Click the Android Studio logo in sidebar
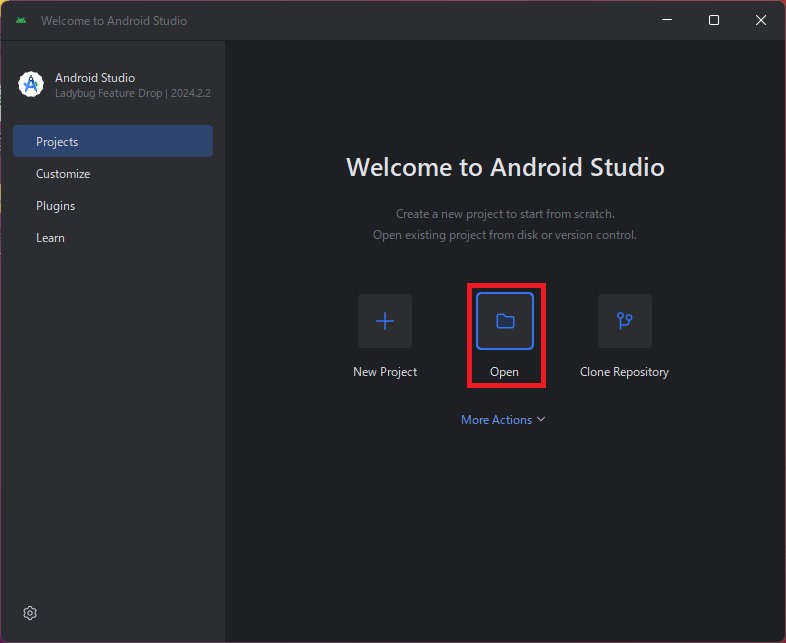 coord(32,85)
